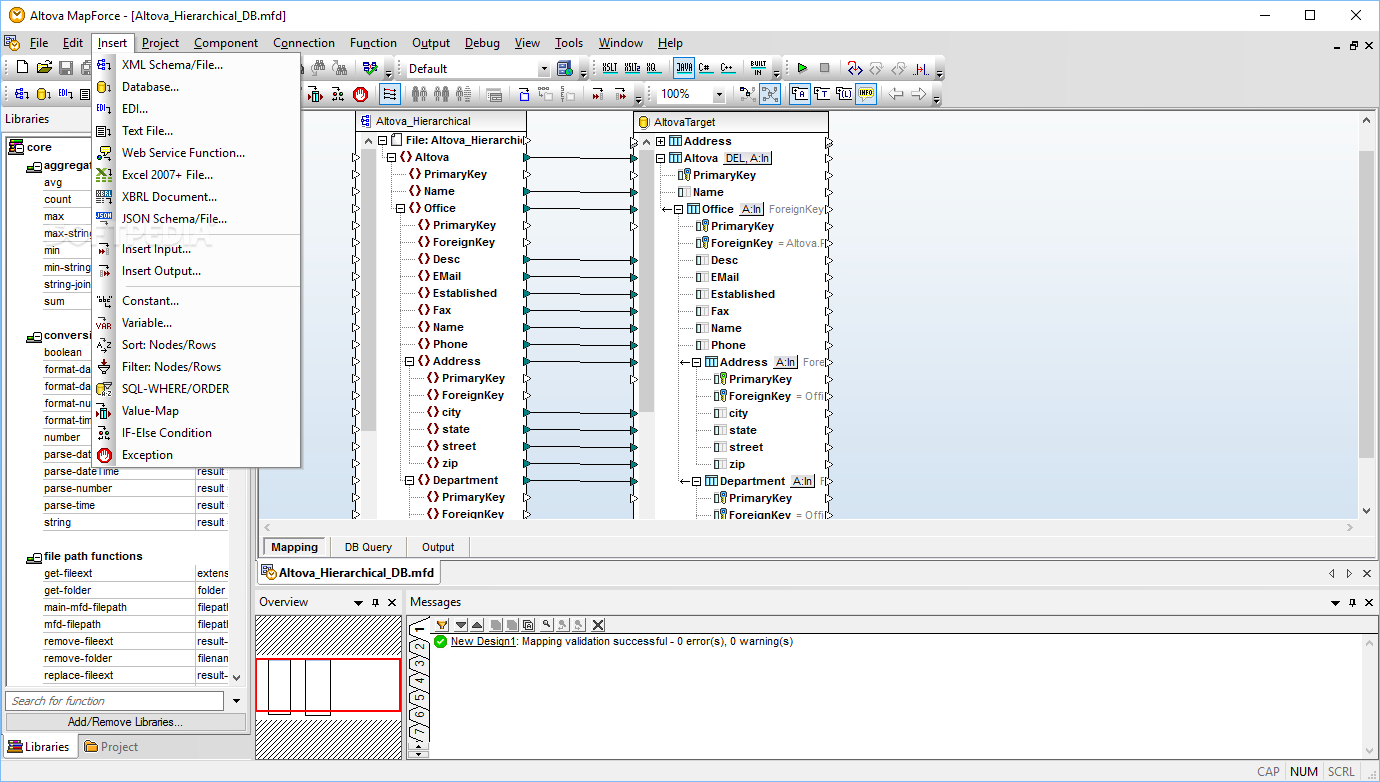The image size is (1380, 782).
Task: Click the previous message up-arrow icon
Action: [x=477, y=625]
